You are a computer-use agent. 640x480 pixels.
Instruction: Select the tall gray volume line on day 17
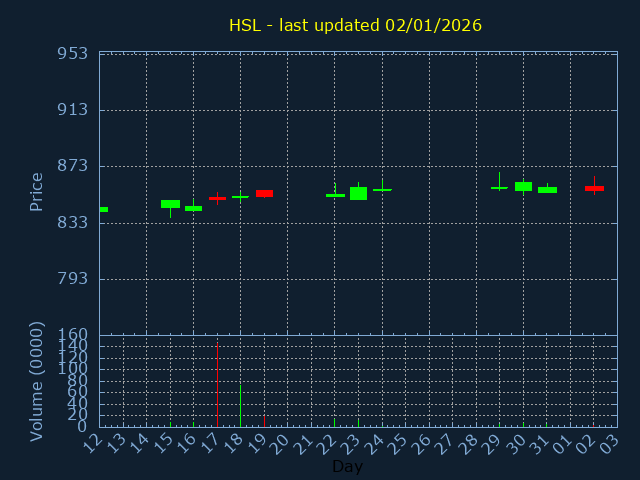pos(217,385)
